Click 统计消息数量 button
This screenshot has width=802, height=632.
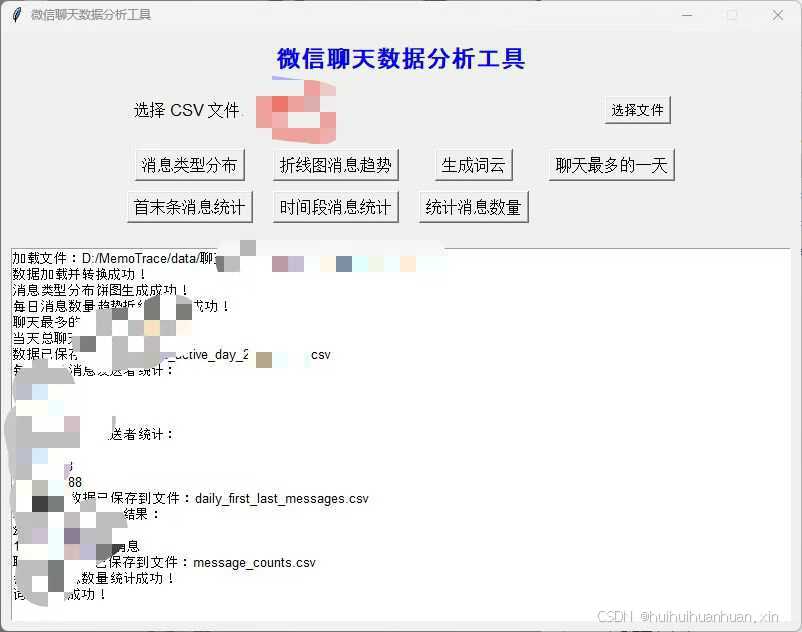(x=473, y=207)
